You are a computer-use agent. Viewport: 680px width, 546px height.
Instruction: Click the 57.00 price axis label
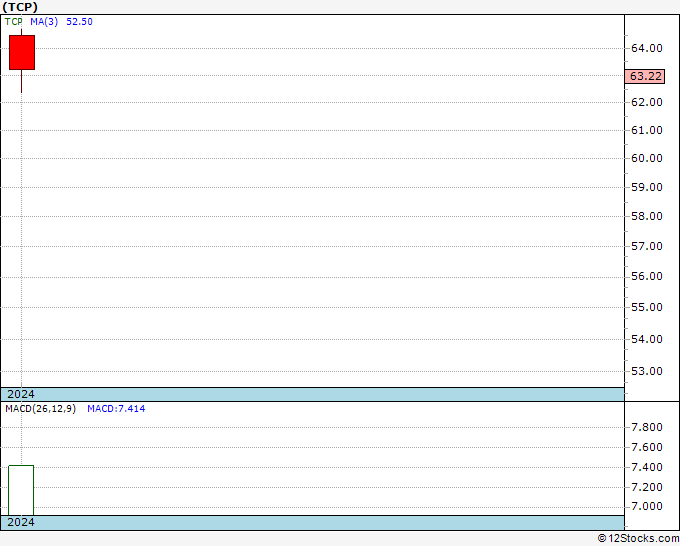click(647, 246)
